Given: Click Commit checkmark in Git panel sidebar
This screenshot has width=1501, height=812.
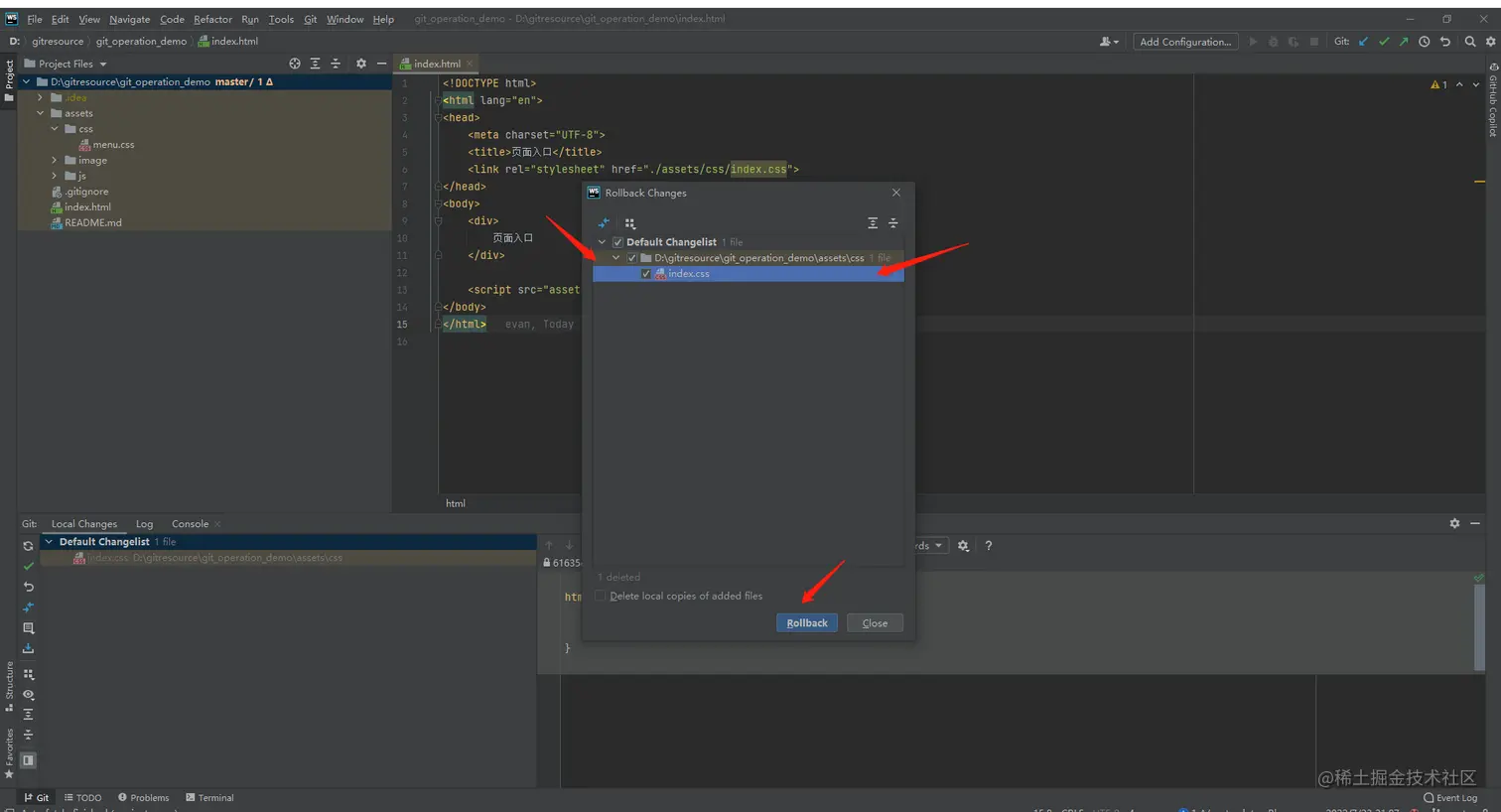Looking at the screenshot, I should point(28,566).
